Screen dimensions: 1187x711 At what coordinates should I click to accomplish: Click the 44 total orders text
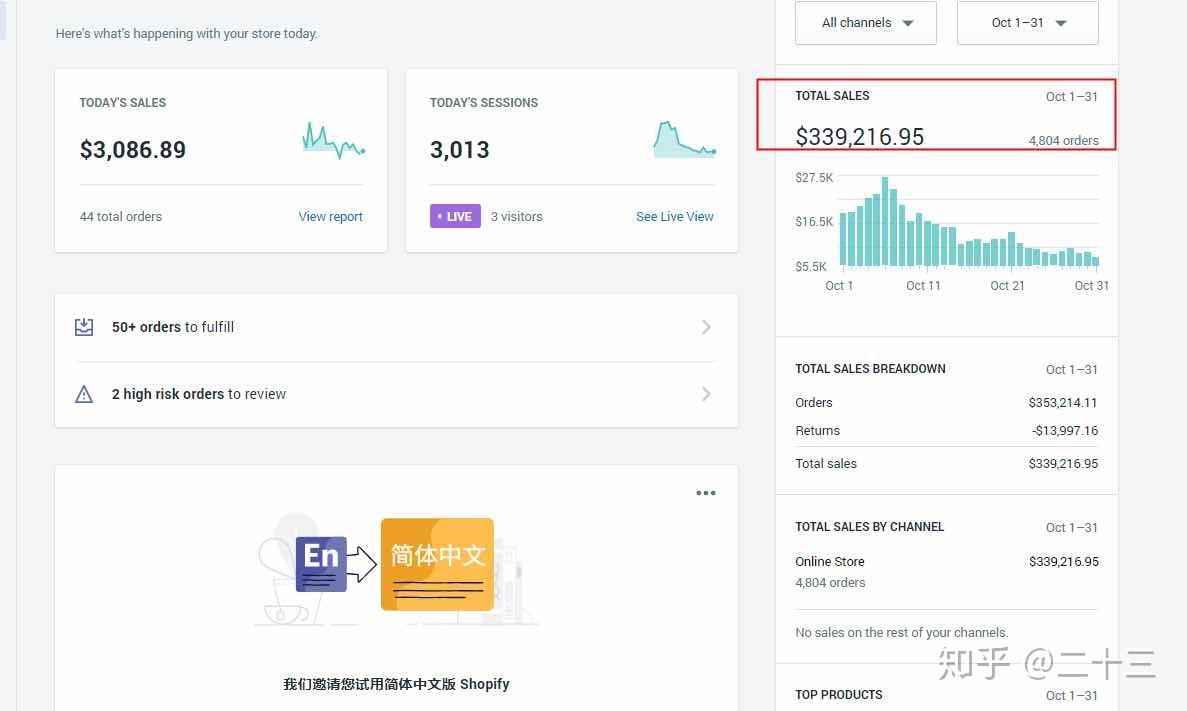pyautogui.click(x=120, y=217)
